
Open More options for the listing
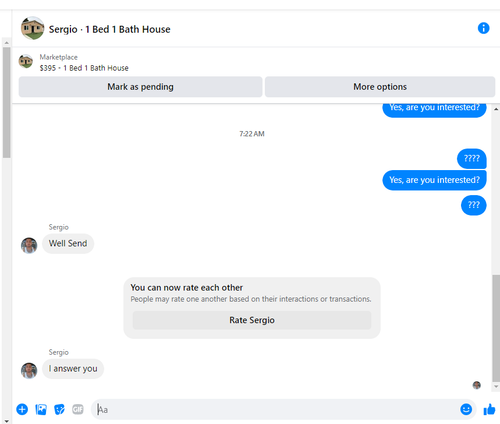[380, 87]
